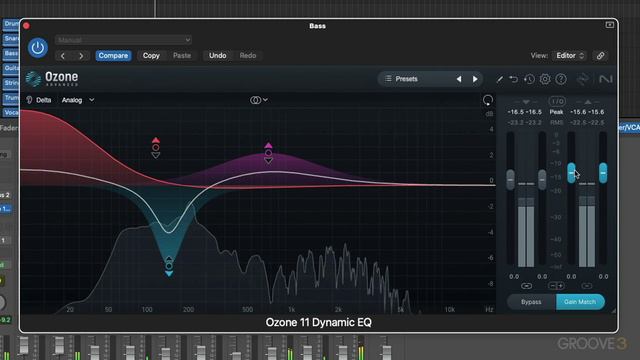
Task: Toggle the plugin power button
Action: 38,48
